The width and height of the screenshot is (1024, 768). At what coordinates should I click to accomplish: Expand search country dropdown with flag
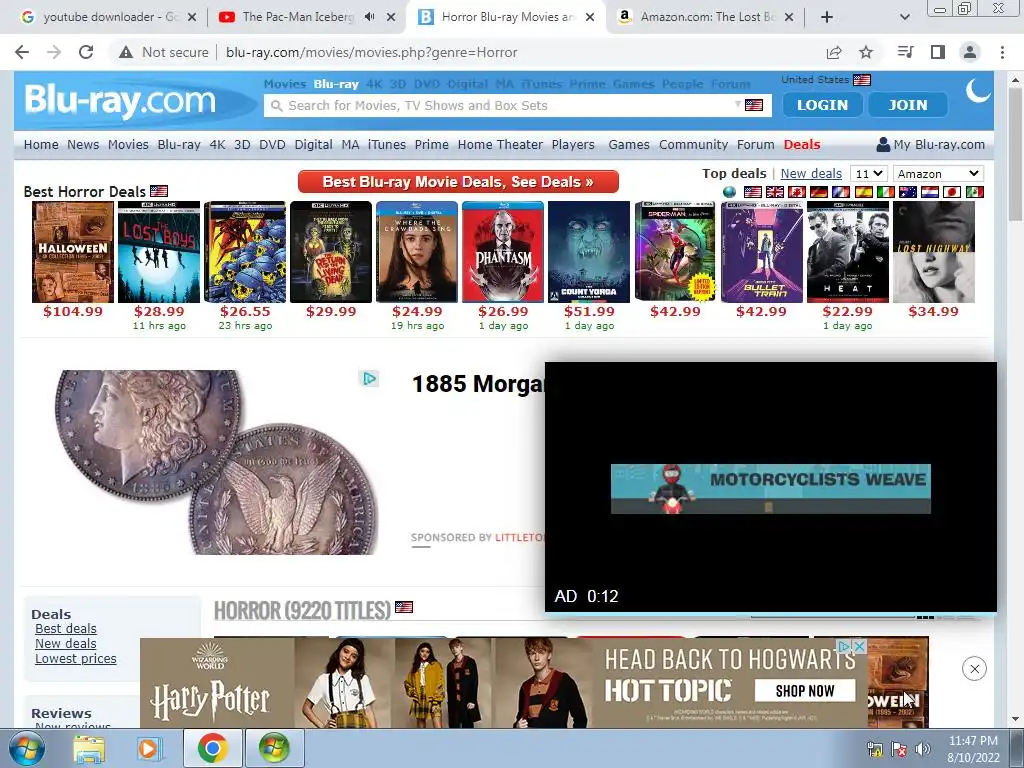[x=748, y=105]
